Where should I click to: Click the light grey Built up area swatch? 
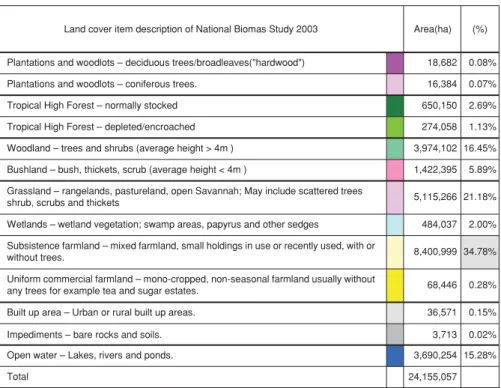click(395, 313)
